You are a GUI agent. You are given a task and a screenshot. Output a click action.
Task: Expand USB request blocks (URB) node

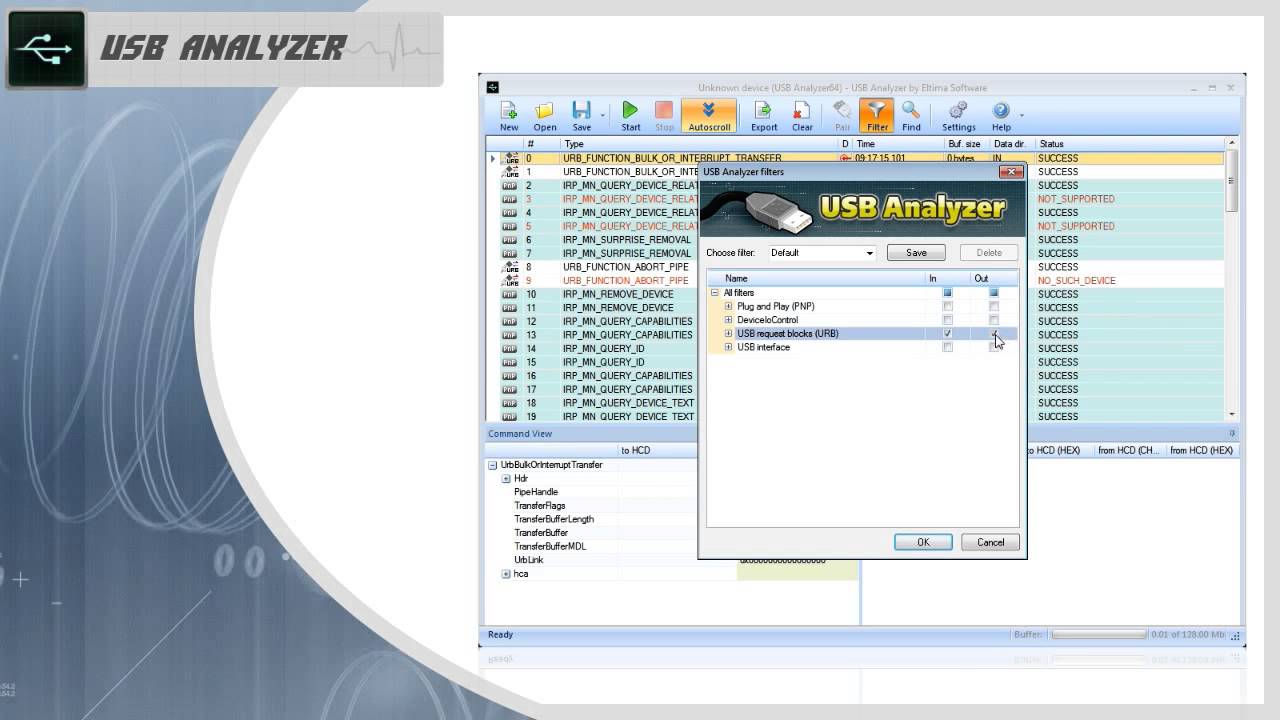click(x=728, y=334)
